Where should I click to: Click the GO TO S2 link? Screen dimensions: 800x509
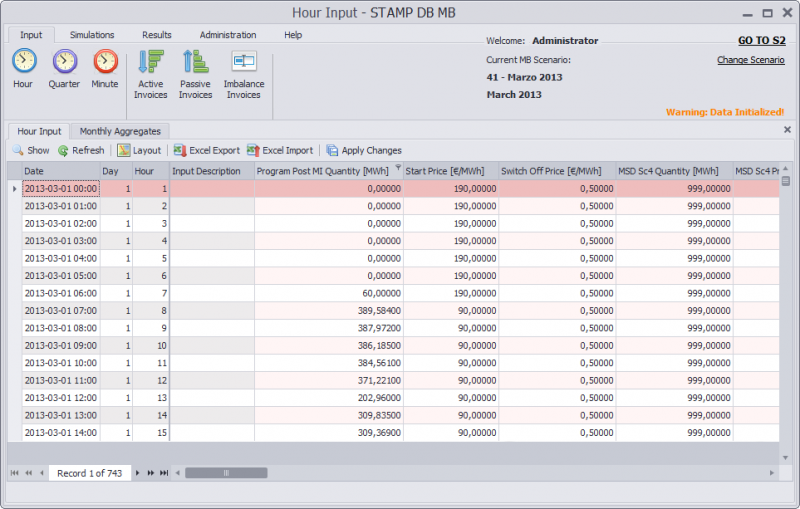click(x=761, y=41)
